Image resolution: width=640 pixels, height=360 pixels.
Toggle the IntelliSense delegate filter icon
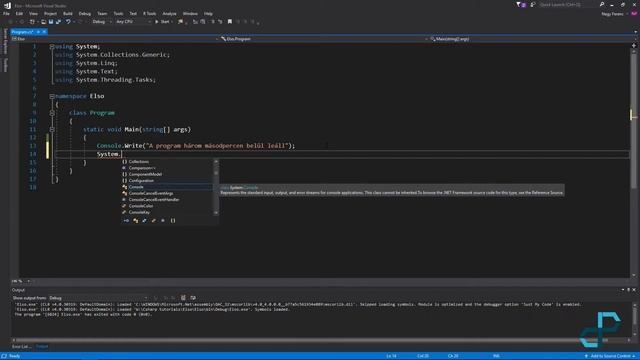(163, 221)
